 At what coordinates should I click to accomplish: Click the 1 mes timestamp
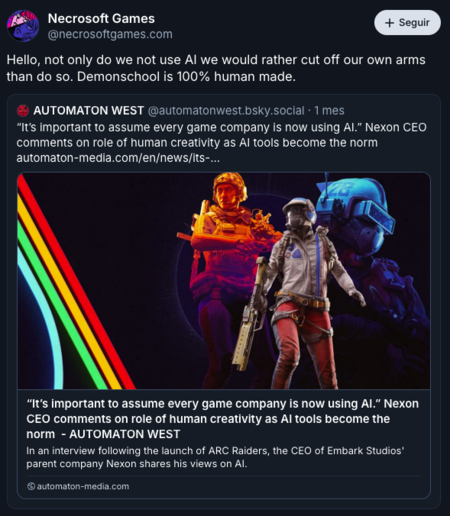[329, 111]
